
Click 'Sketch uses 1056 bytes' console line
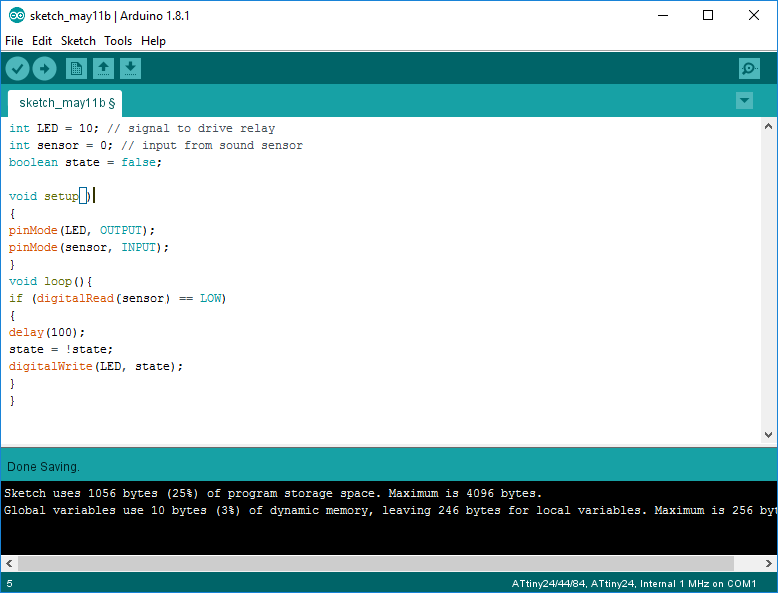(x=273, y=494)
